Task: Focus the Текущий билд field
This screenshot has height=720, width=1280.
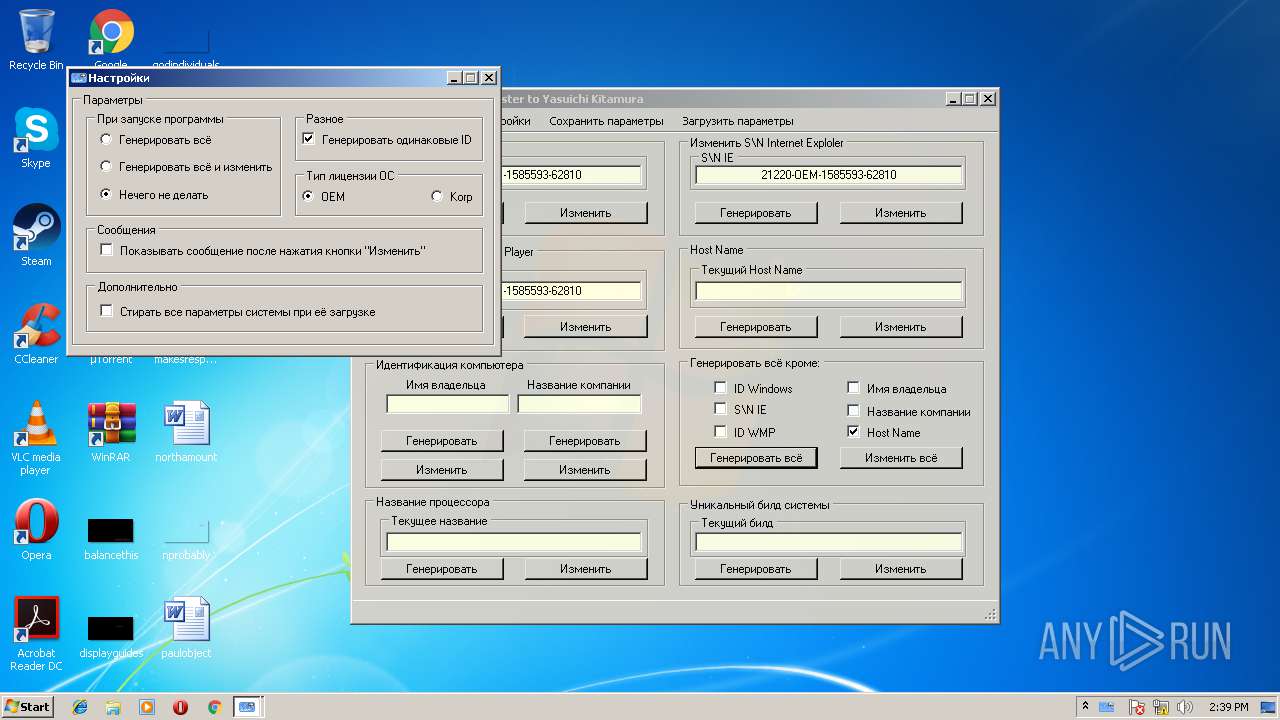Action: [x=829, y=542]
